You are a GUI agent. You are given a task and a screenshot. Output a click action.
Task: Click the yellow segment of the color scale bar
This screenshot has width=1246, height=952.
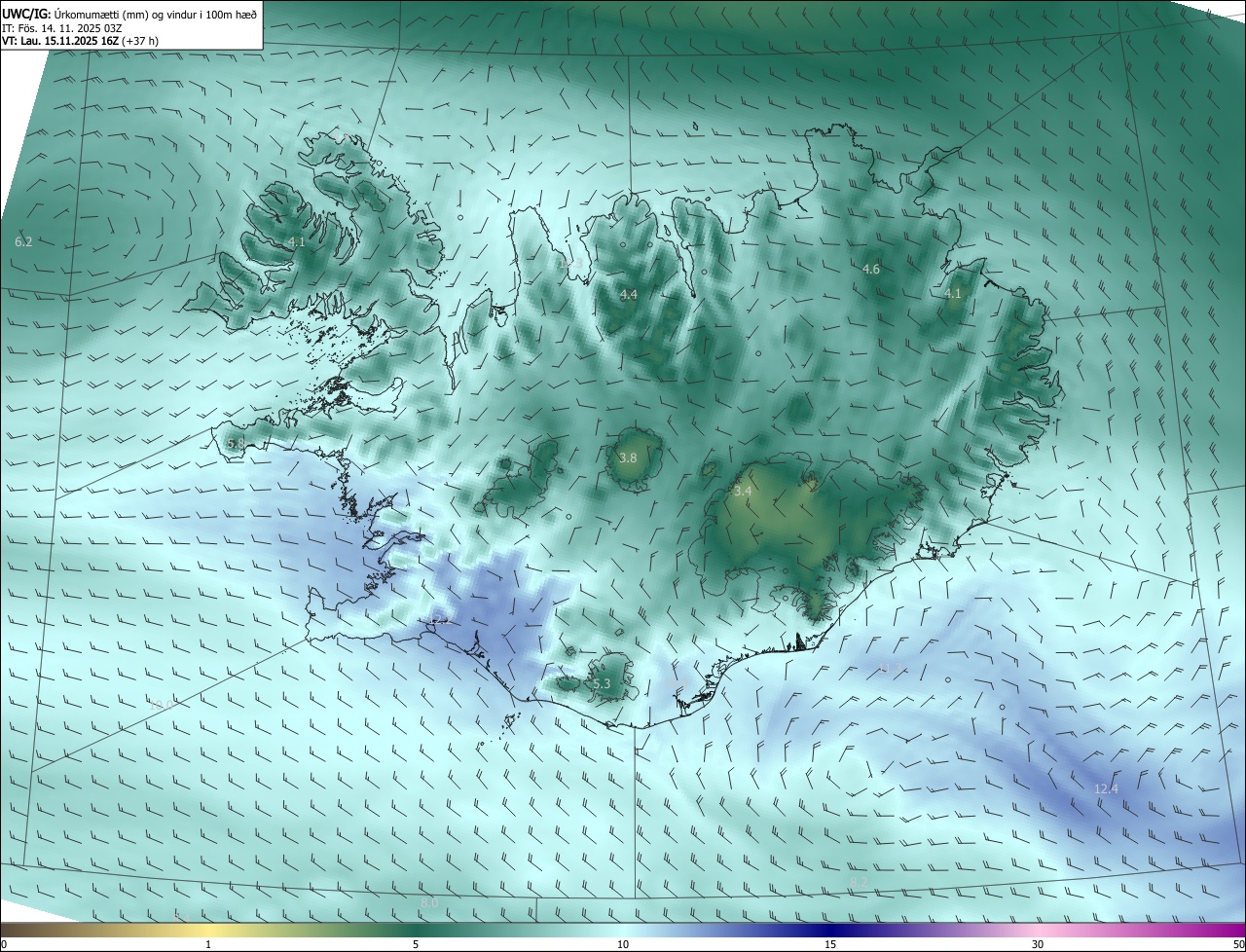point(208,929)
